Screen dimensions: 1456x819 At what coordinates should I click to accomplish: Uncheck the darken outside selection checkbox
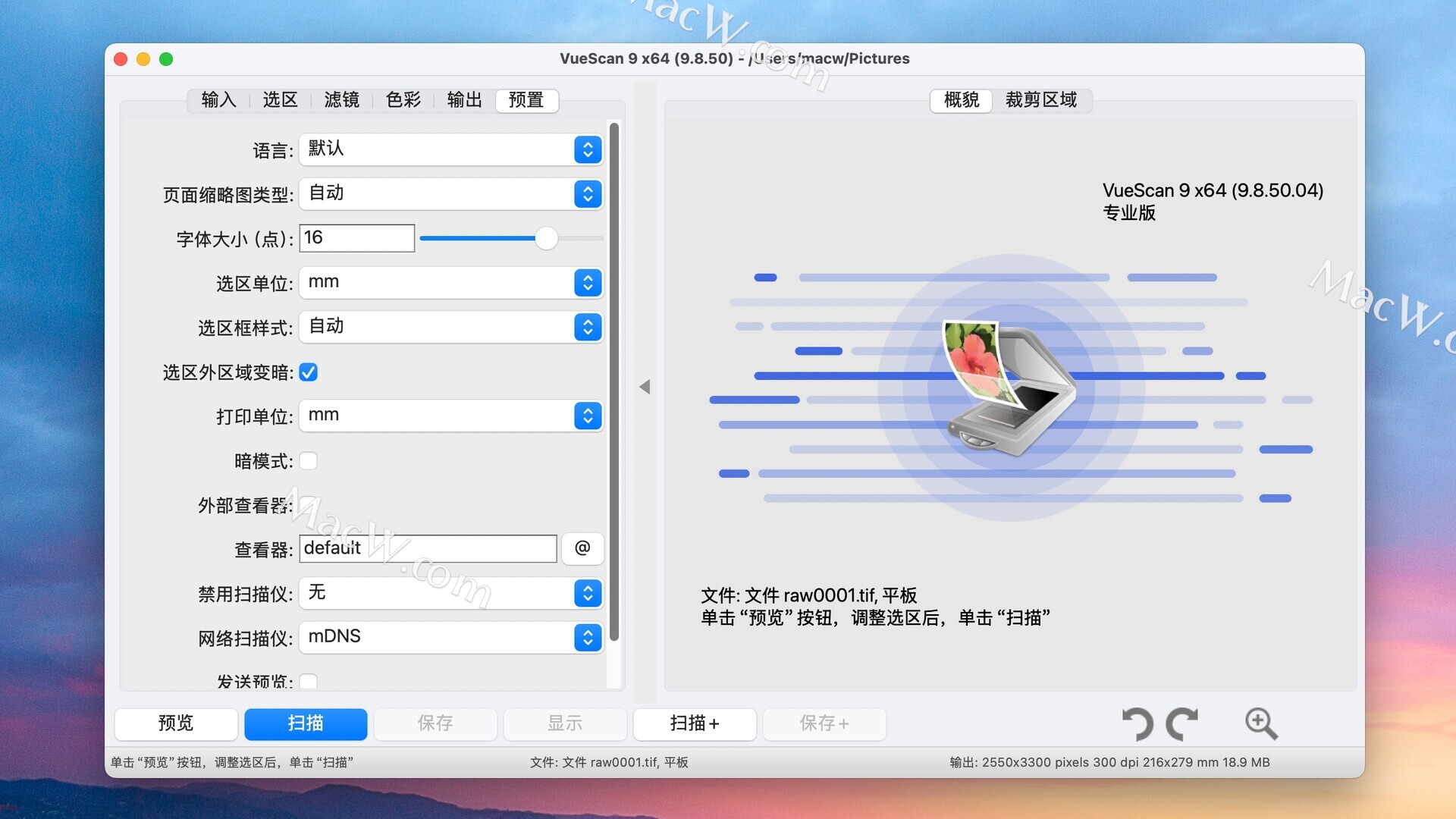click(x=309, y=372)
